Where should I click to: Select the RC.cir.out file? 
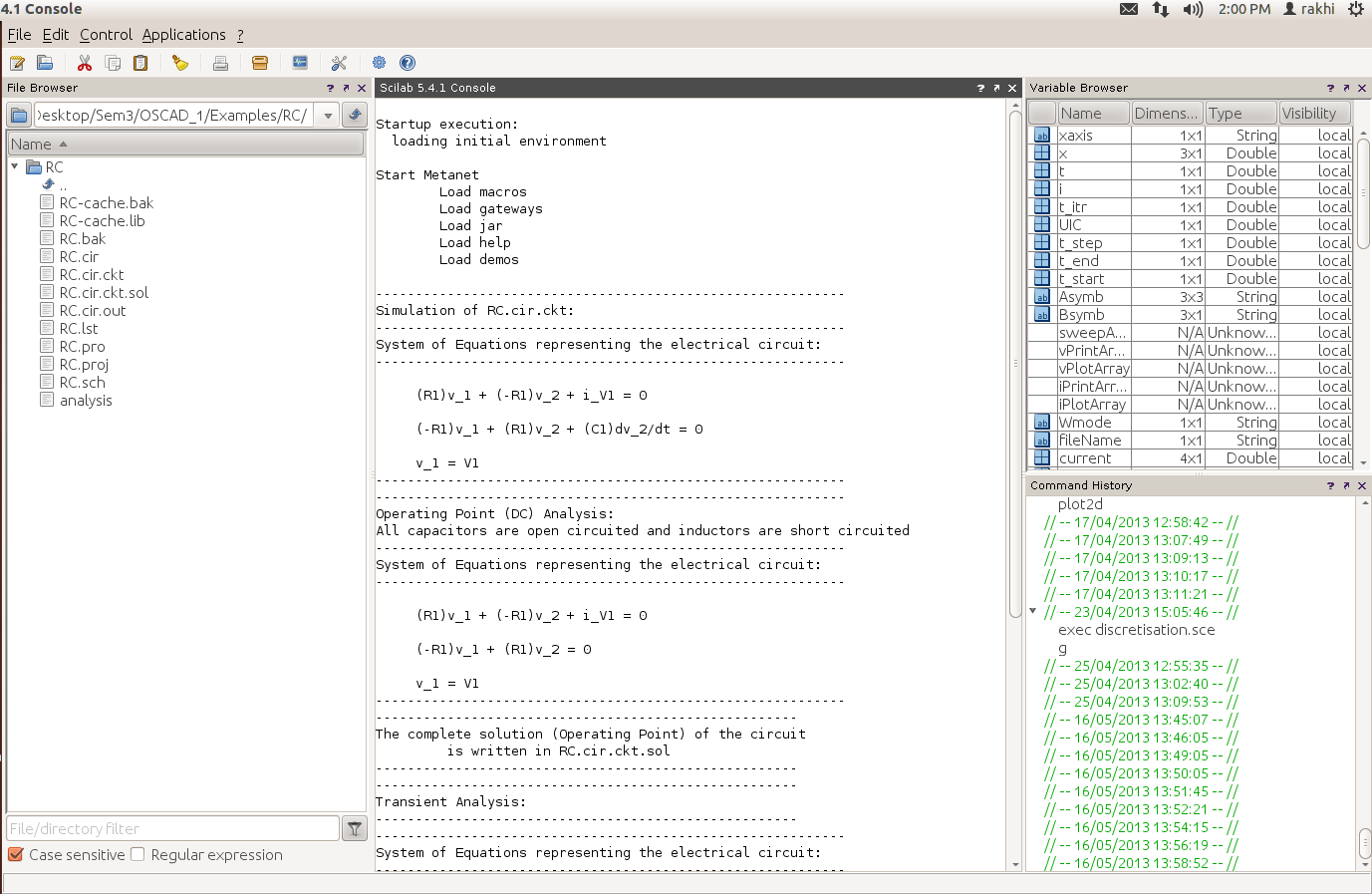pyautogui.click(x=93, y=310)
